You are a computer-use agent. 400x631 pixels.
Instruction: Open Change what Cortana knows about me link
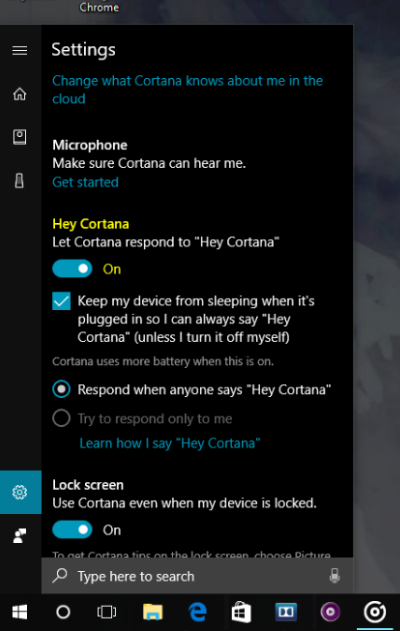coord(188,90)
